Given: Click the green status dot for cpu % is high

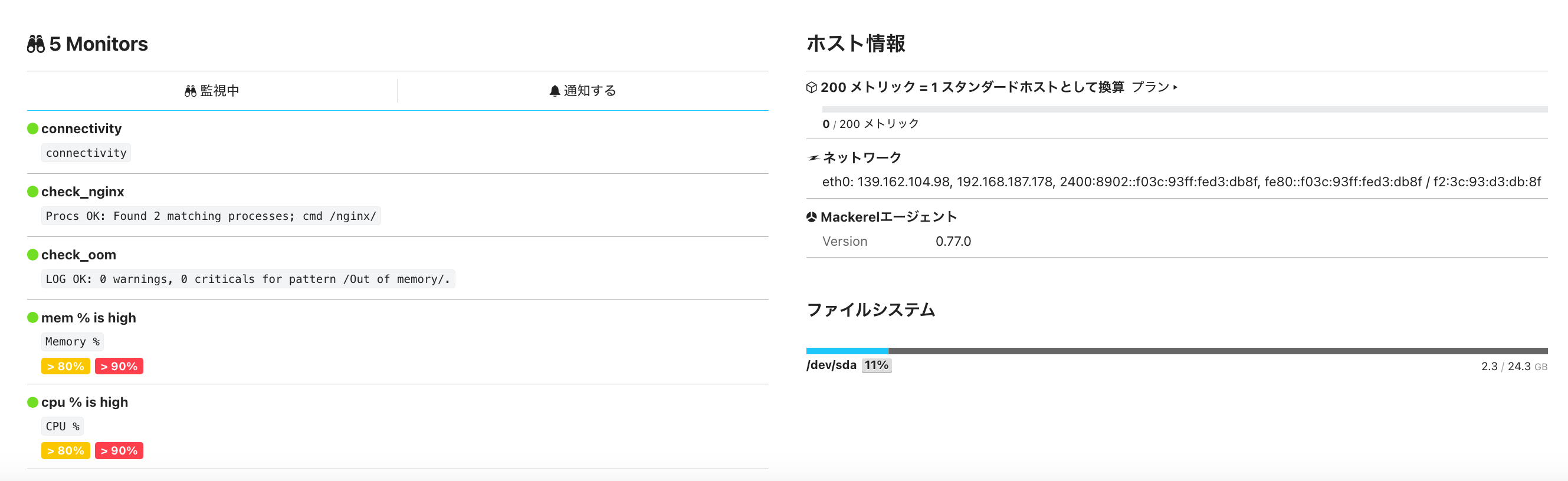Looking at the screenshot, I should tap(33, 402).
